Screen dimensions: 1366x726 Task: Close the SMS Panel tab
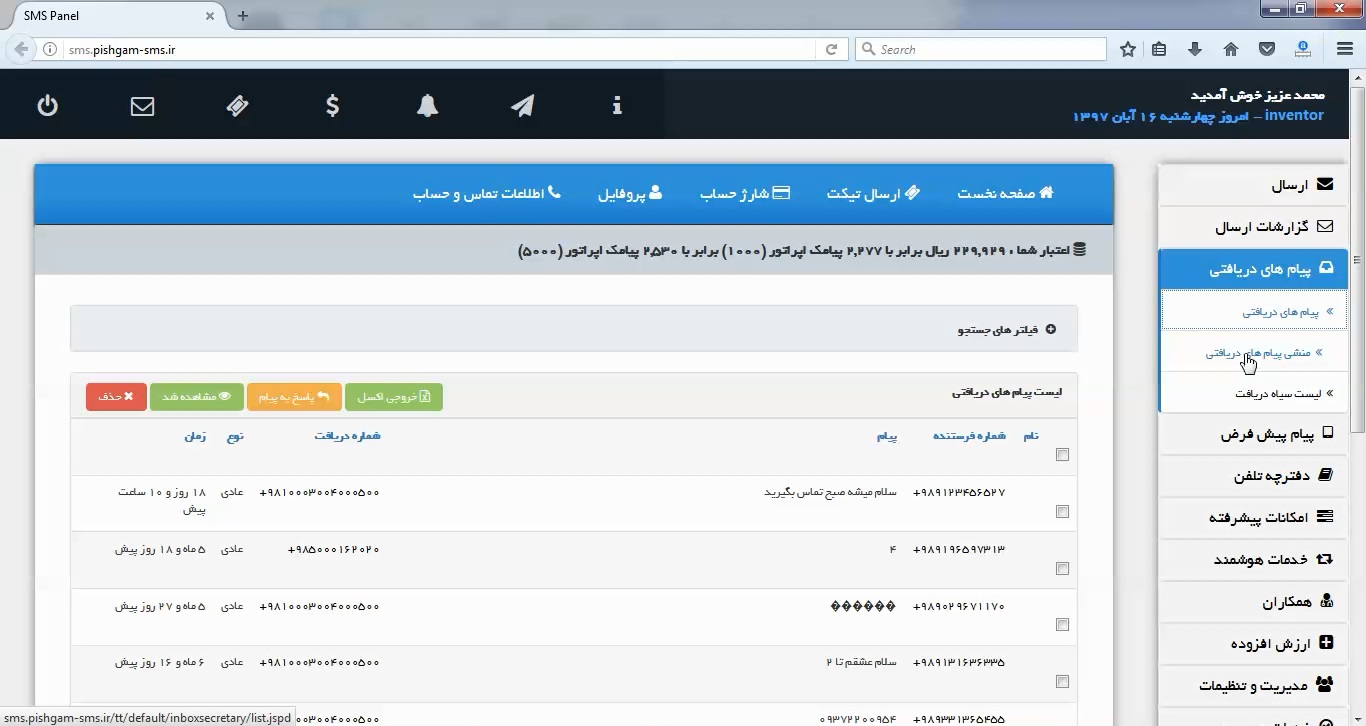point(210,16)
